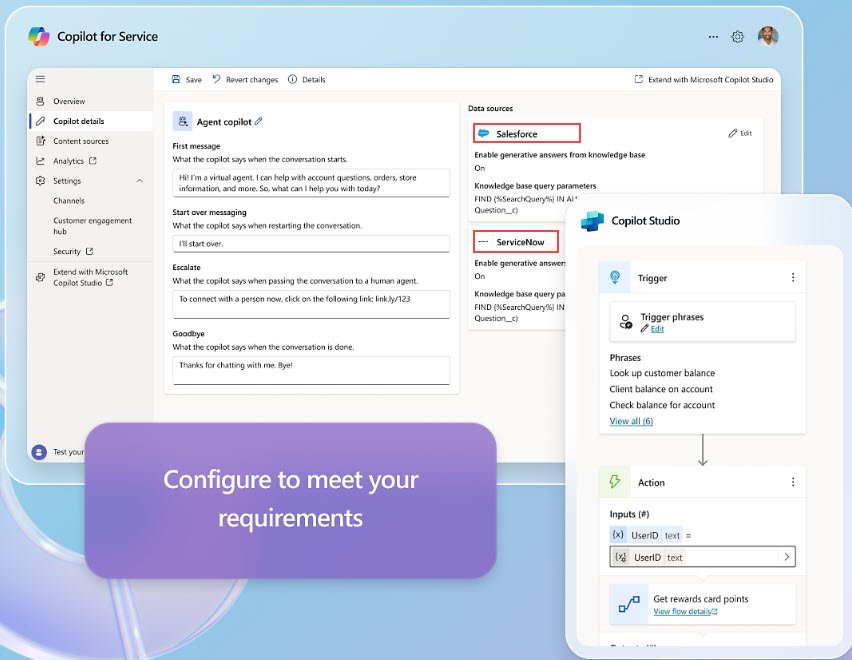Click 'Check balance for account' phrase
The height and width of the screenshot is (660, 852).
(x=662, y=405)
